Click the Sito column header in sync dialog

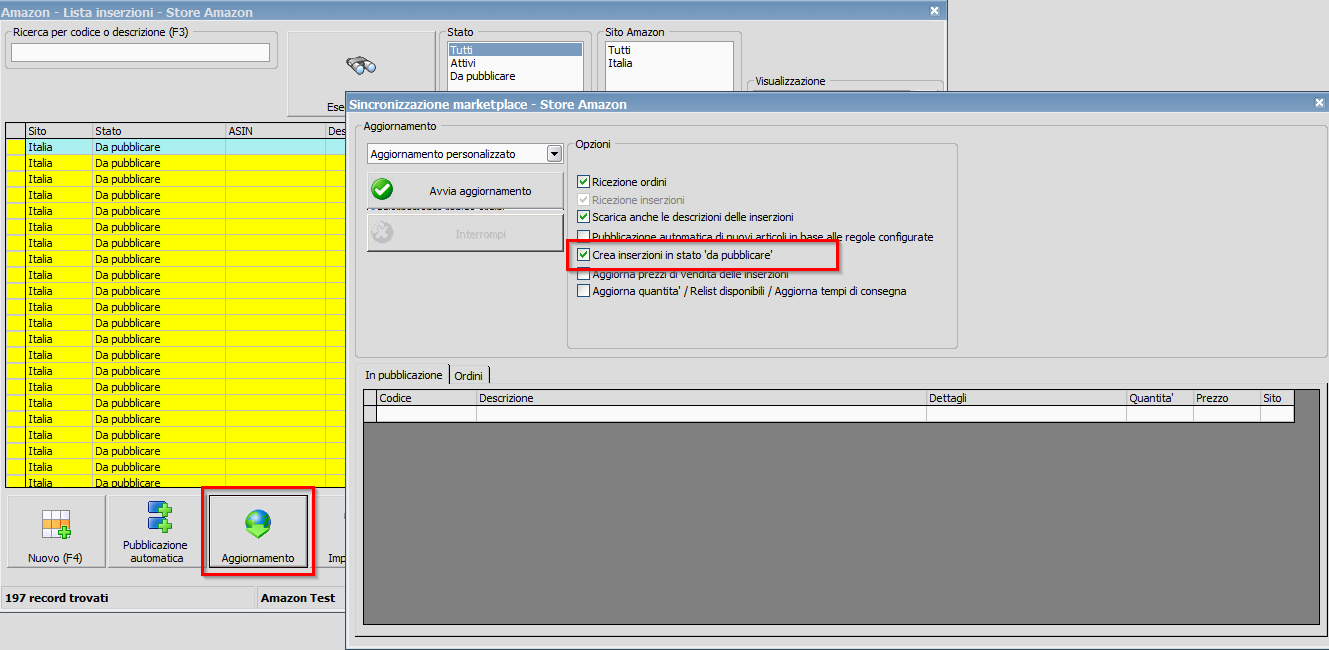pos(1277,398)
